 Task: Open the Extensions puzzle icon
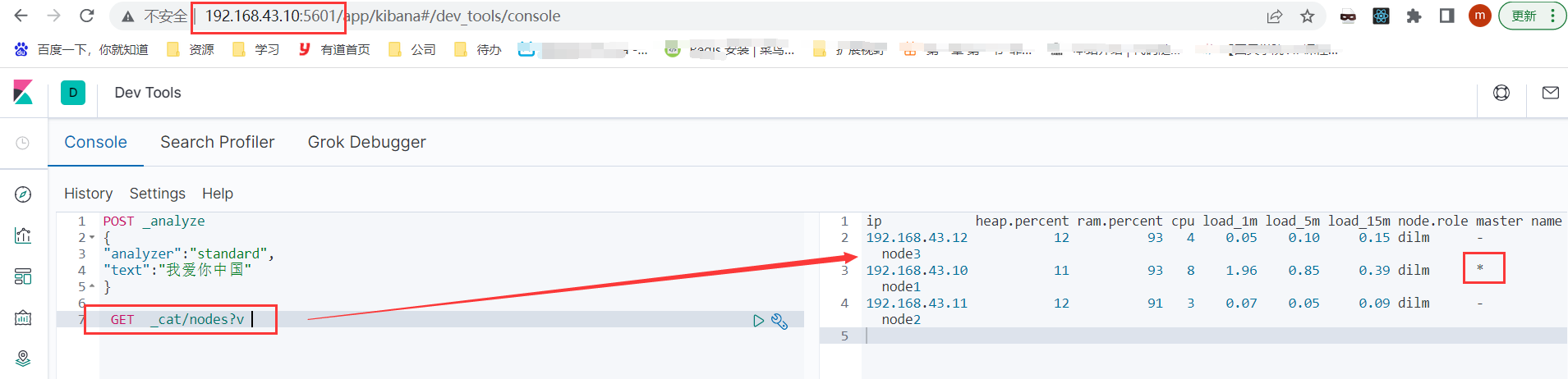(x=1414, y=16)
